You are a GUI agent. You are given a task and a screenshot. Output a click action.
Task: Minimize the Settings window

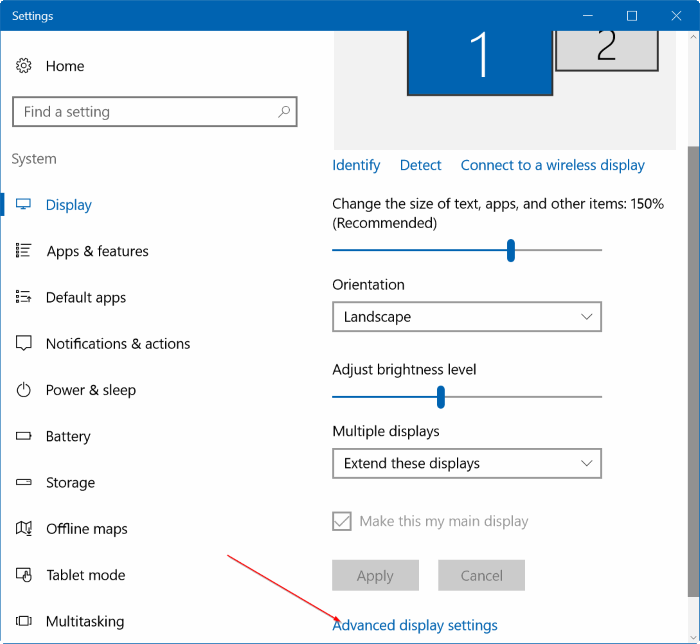[x=588, y=16]
